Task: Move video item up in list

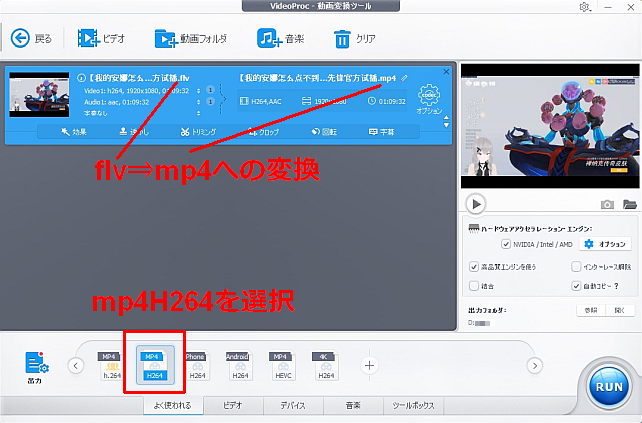Action: click(x=446, y=118)
